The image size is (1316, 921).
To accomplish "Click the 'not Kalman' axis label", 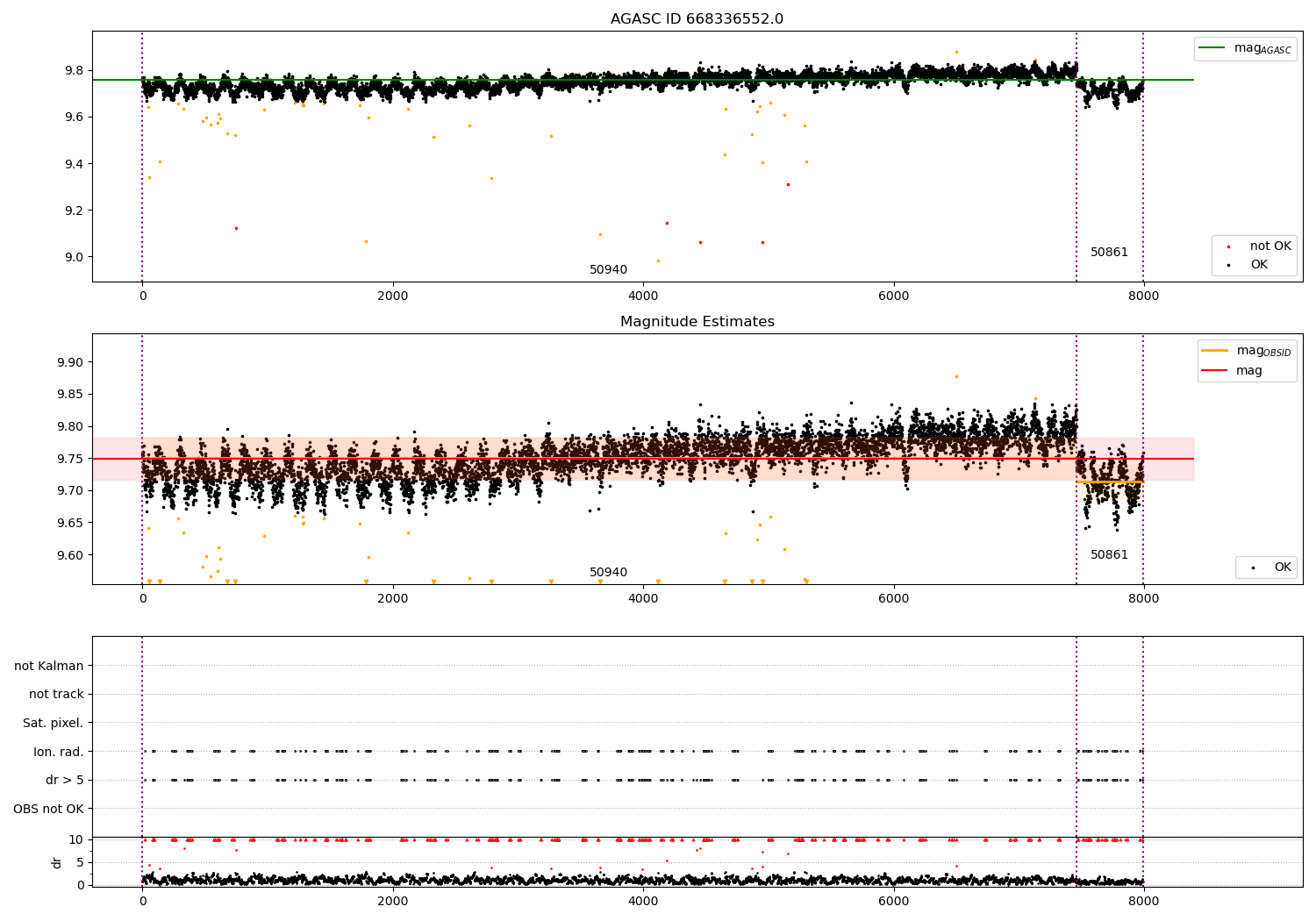I will pyautogui.click(x=49, y=666).
